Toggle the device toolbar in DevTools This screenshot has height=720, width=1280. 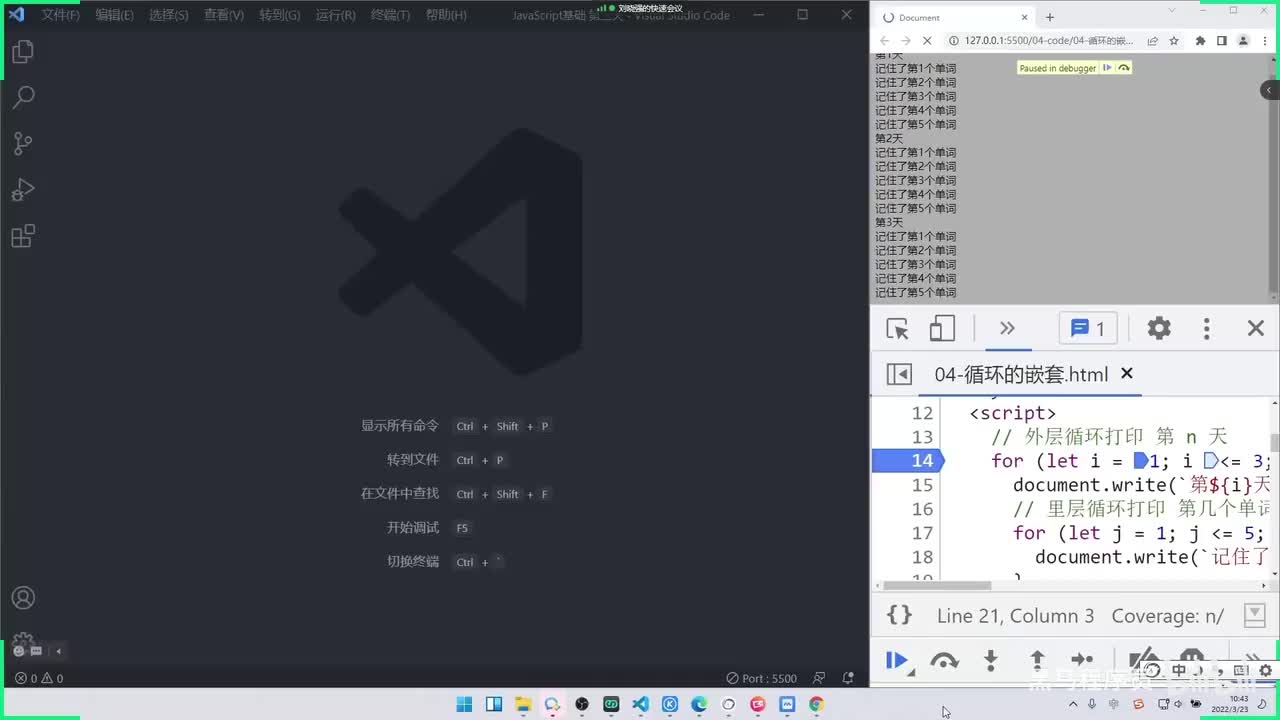[x=942, y=329]
